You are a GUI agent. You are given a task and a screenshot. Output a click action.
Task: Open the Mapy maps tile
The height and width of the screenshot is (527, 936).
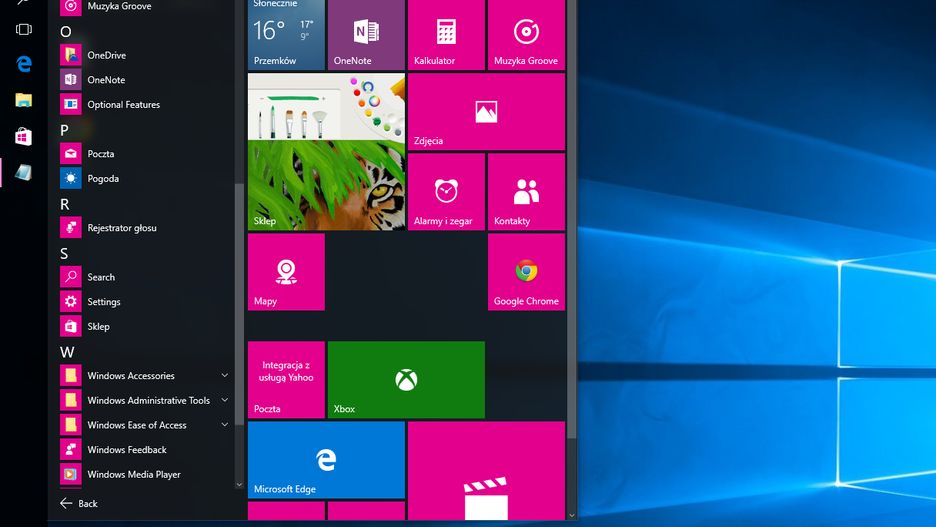coord(287,272)
